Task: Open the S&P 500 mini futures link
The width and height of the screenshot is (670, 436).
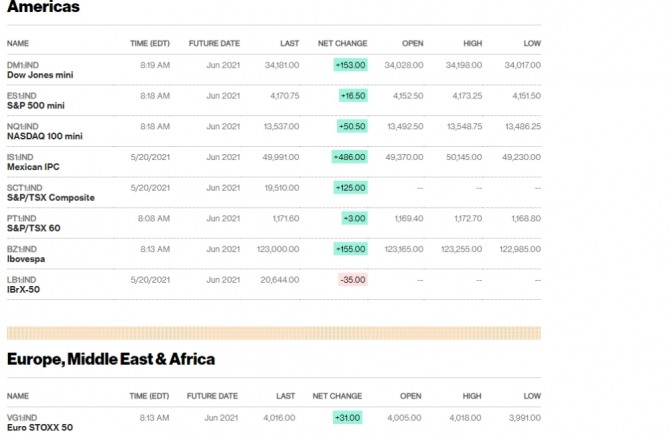Action: pyautogui.click(x=36, y=105)
